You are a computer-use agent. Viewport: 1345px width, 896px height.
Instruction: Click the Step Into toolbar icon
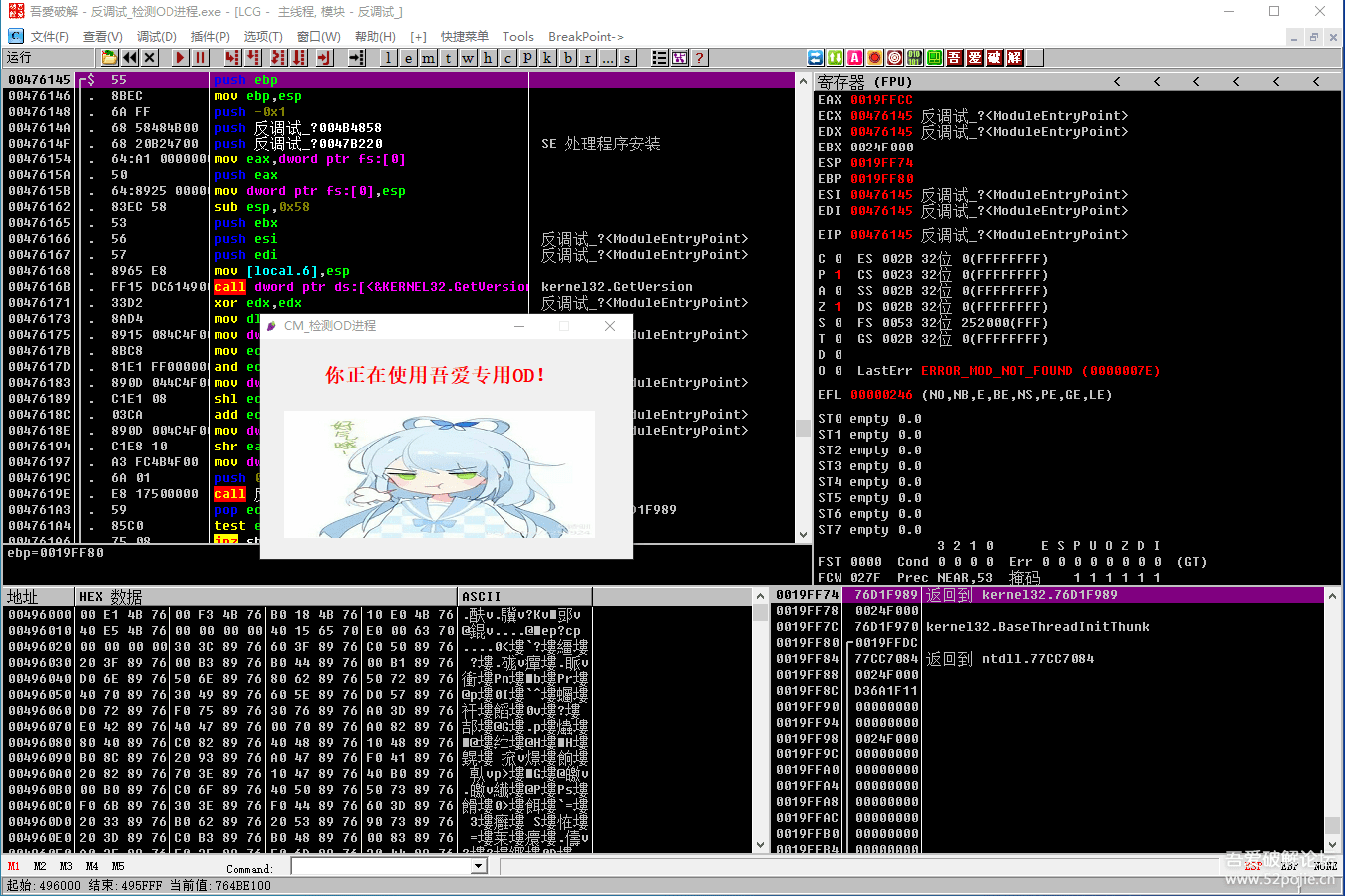pyautogui.click(x=232, y=58)
